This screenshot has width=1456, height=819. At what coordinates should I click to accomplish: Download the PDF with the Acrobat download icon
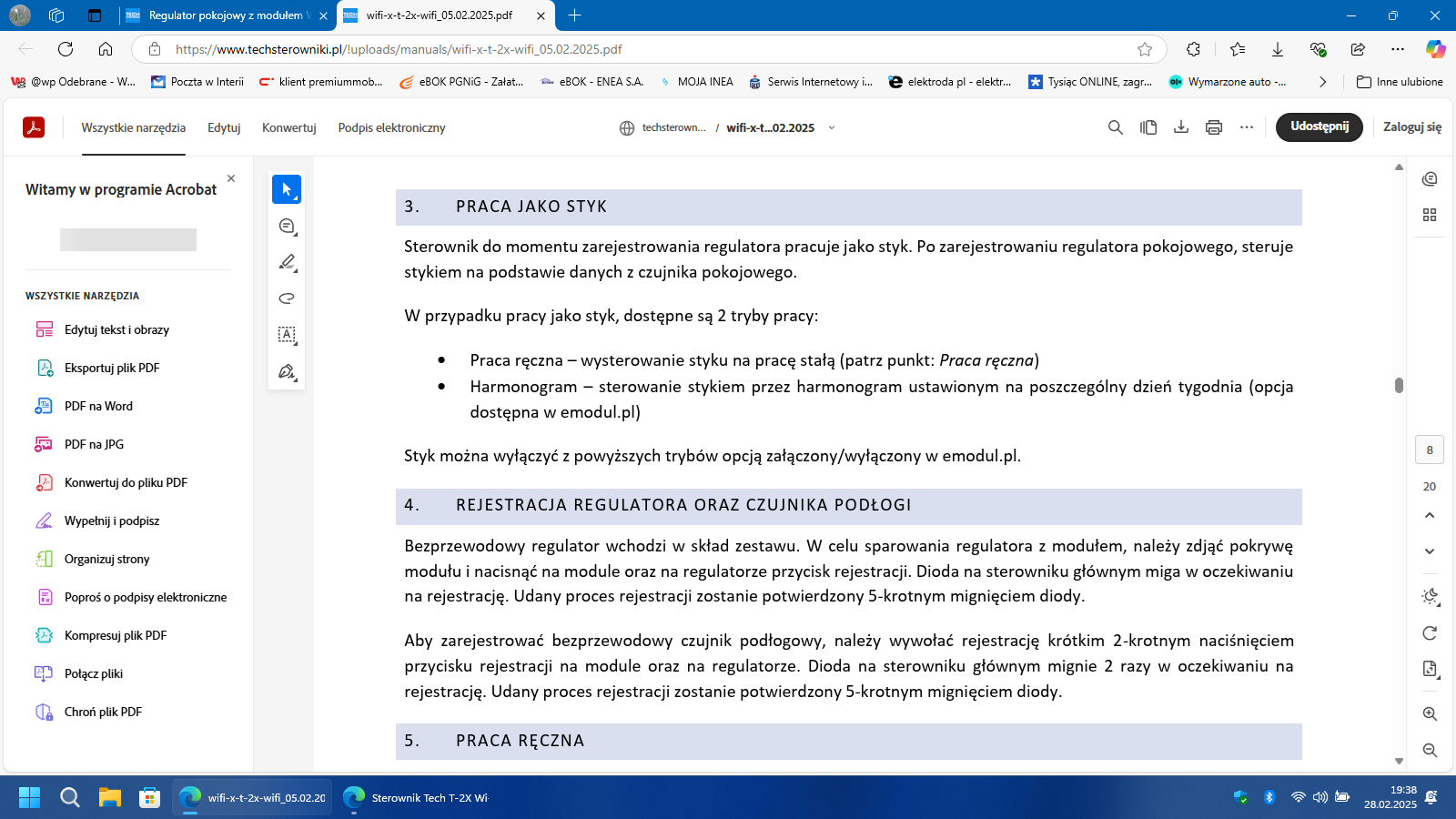pyautogui.click(x=1181, y=127)
